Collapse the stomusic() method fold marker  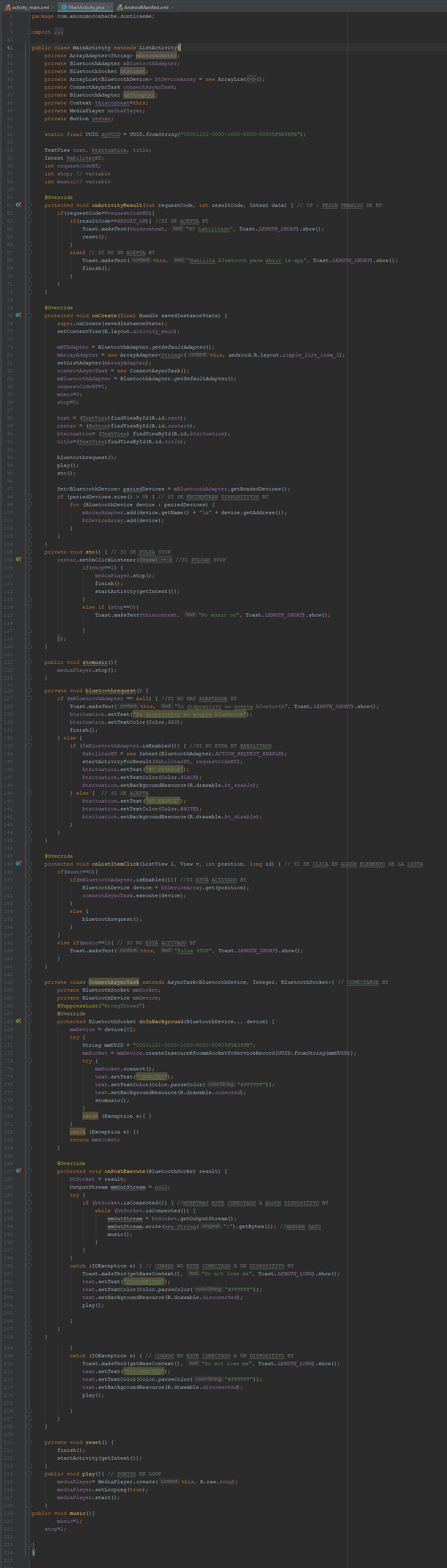coord(29,662)
